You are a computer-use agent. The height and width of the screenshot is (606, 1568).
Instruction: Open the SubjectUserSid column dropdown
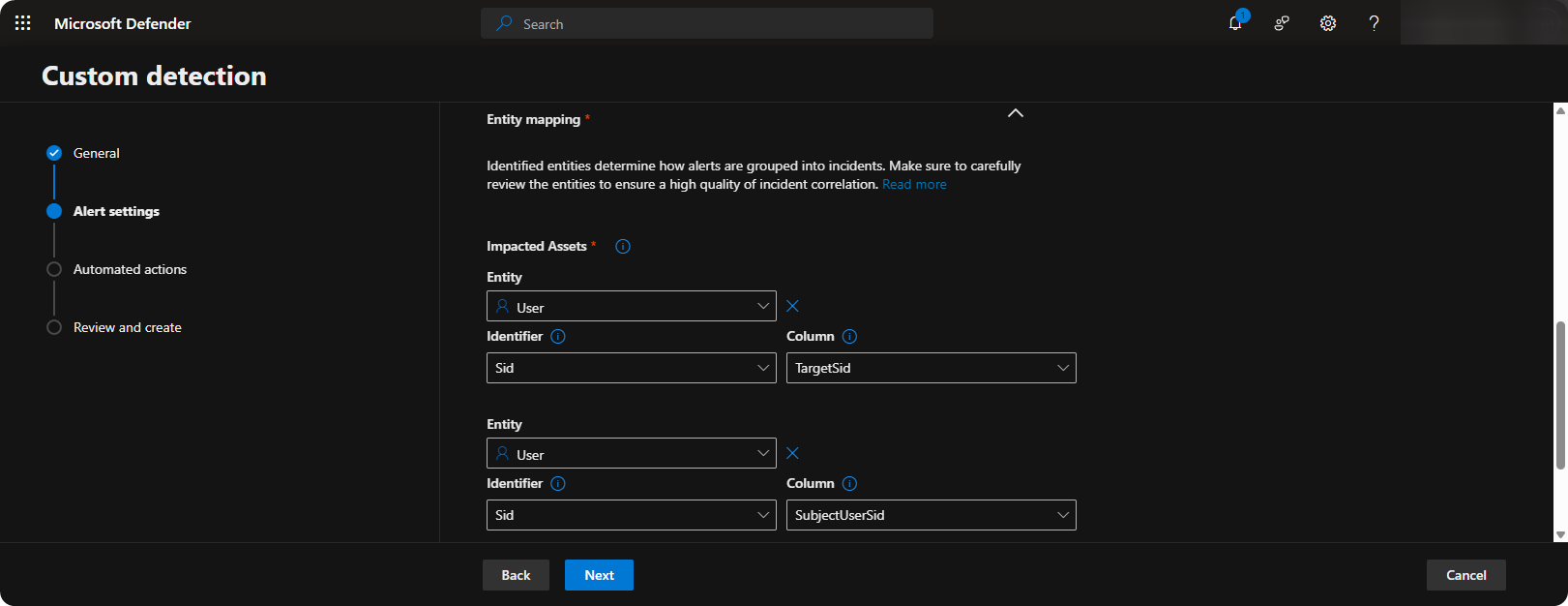tap(931, 515)
